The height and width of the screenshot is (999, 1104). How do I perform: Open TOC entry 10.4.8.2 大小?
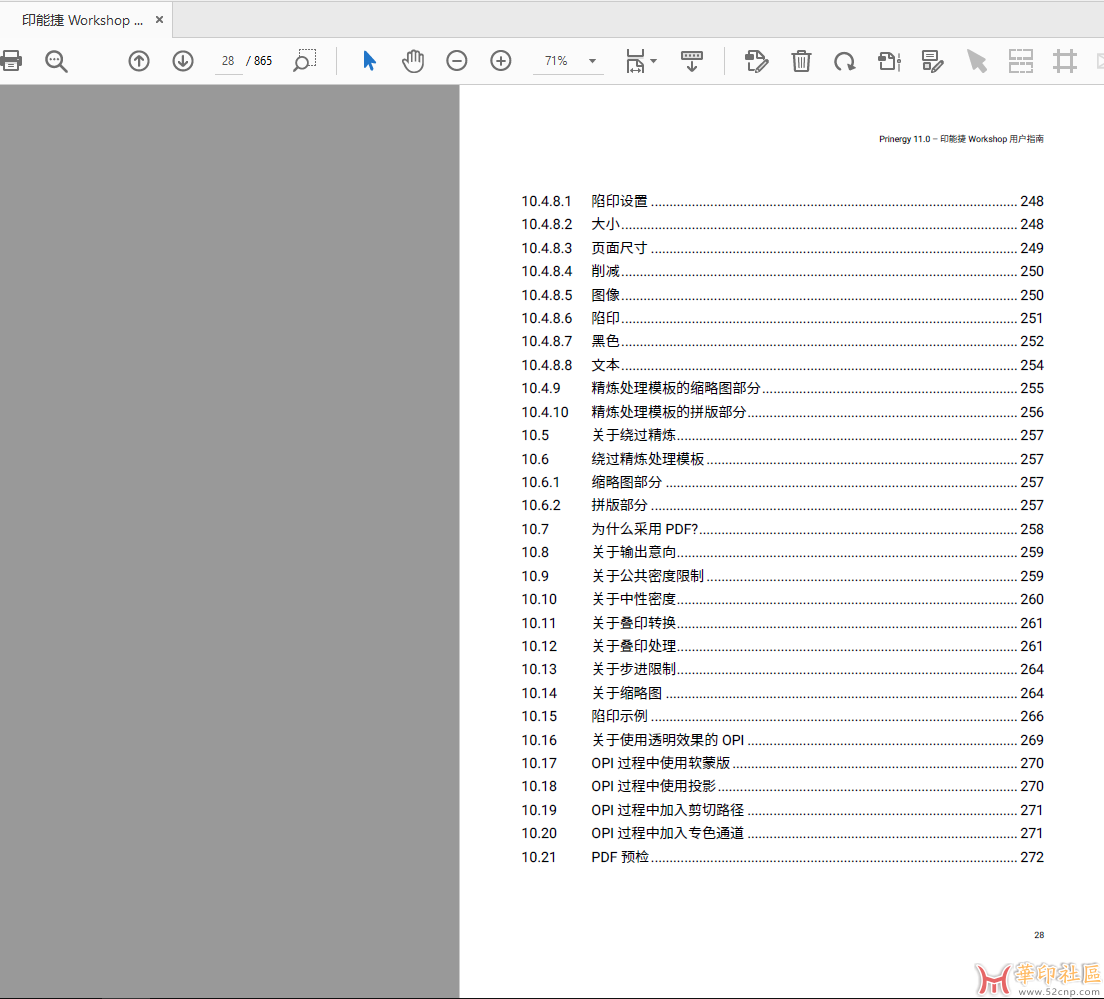(x=782, y=225)
